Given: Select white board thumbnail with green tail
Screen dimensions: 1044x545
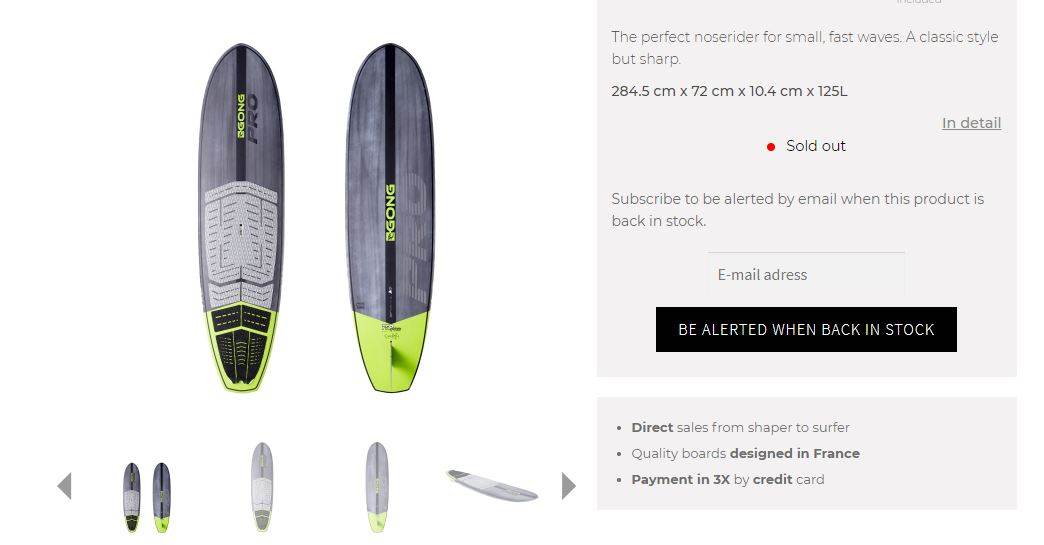Looking at the screenshot, I should coord(377,486).
